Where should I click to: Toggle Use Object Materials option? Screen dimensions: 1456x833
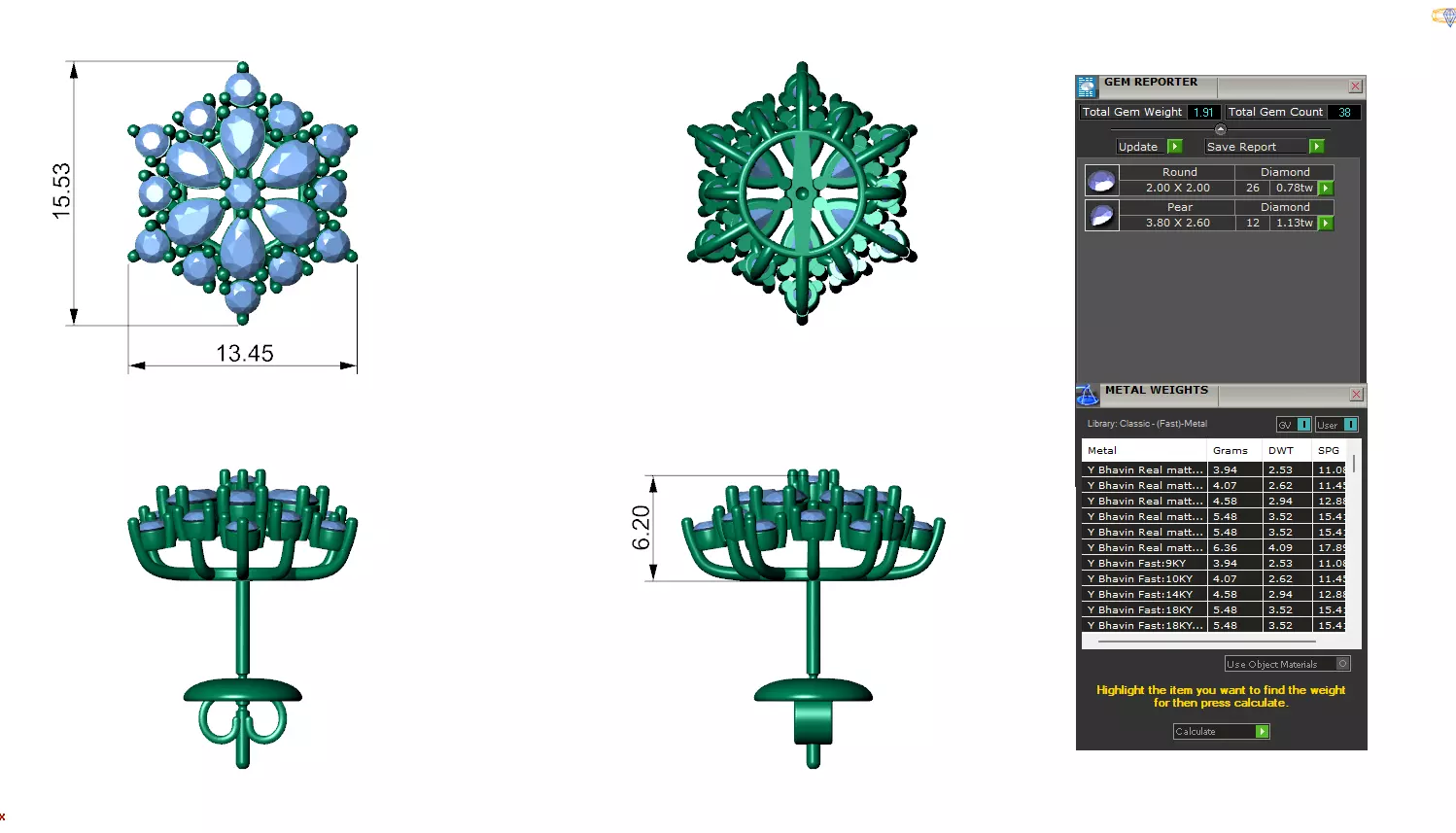(x=1343, y=664)
